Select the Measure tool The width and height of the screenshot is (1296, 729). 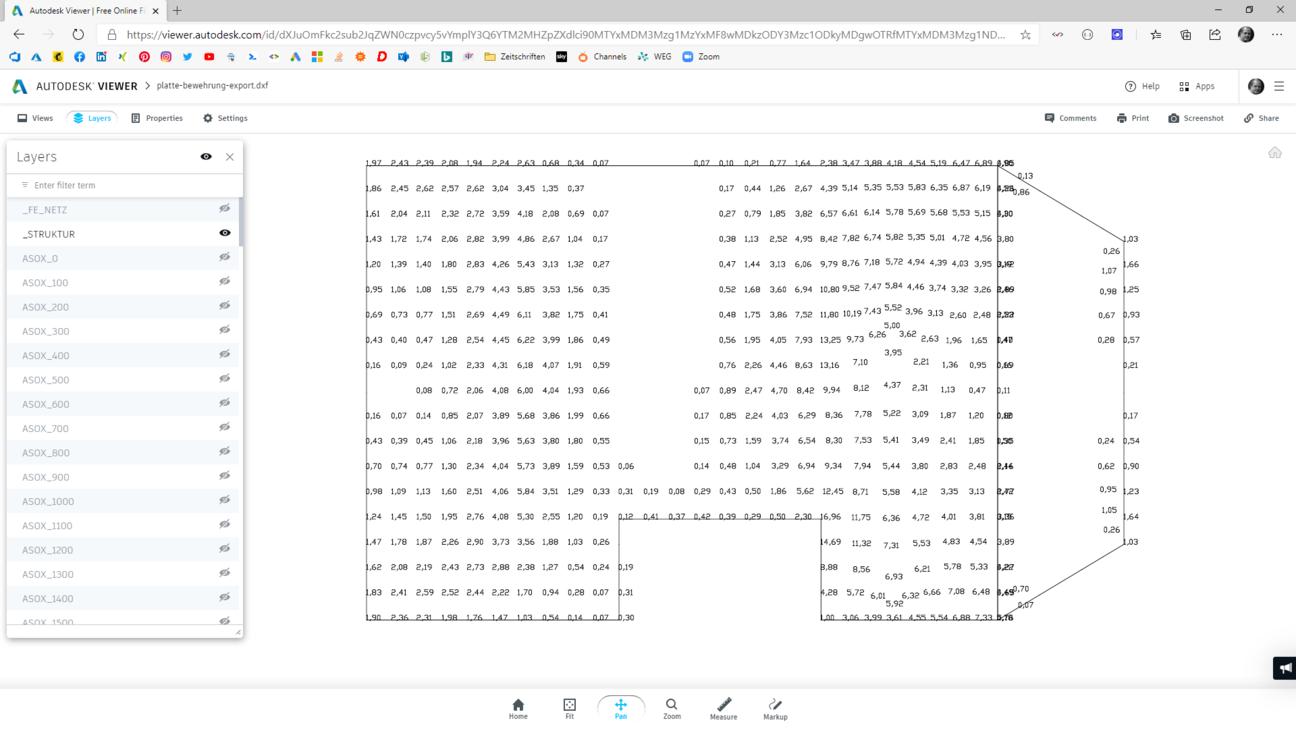(x=723, y=708)
